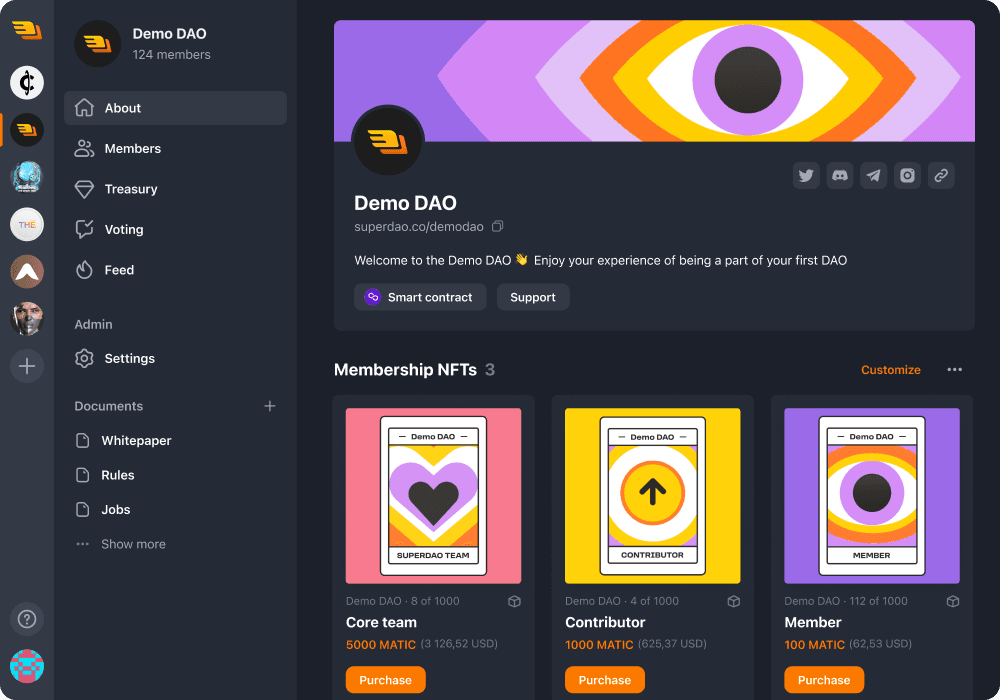Open the Membership NFTs three-dot menu

[x=955, y=370]
